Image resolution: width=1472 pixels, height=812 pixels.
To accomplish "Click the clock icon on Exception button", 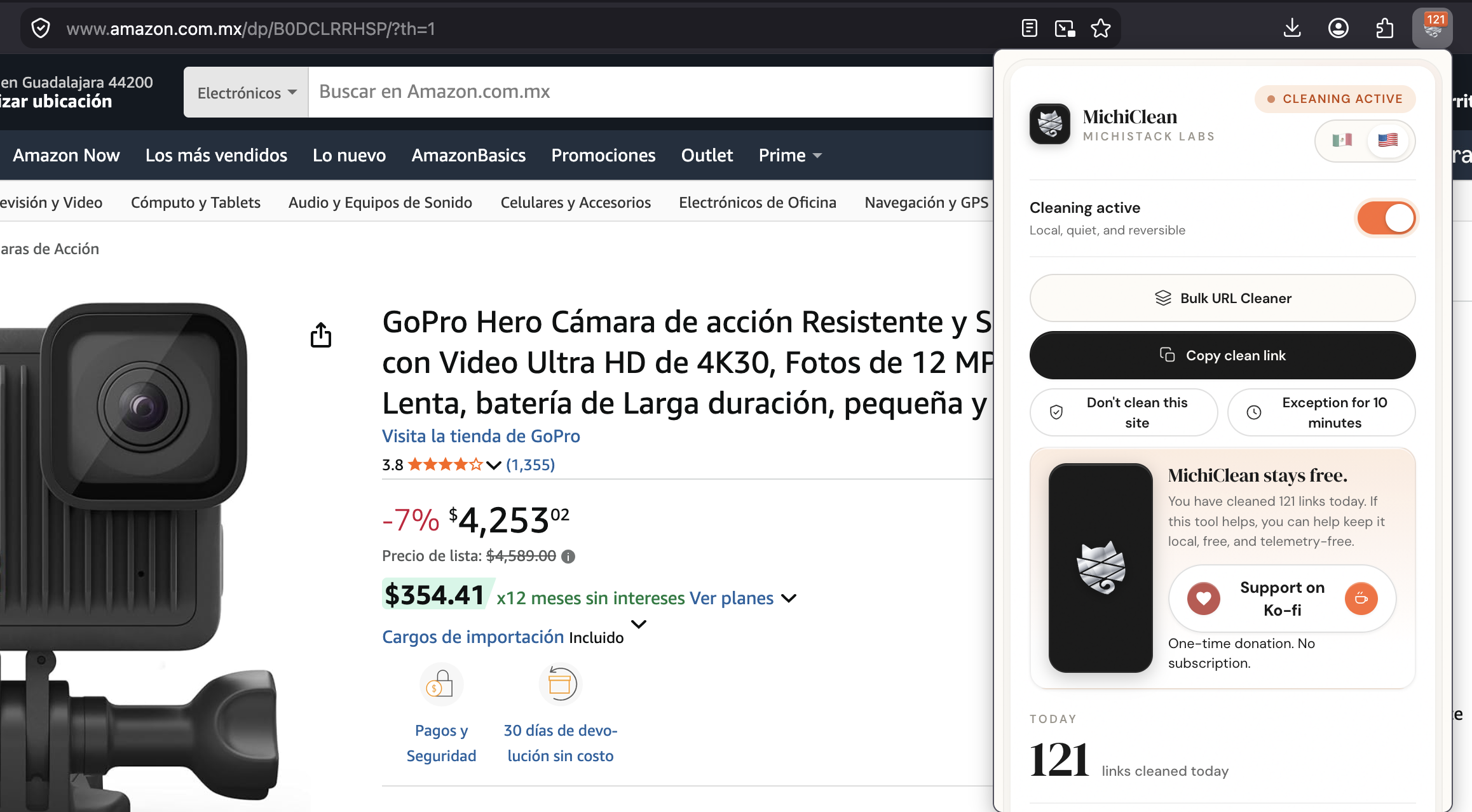I will 1254,412.
